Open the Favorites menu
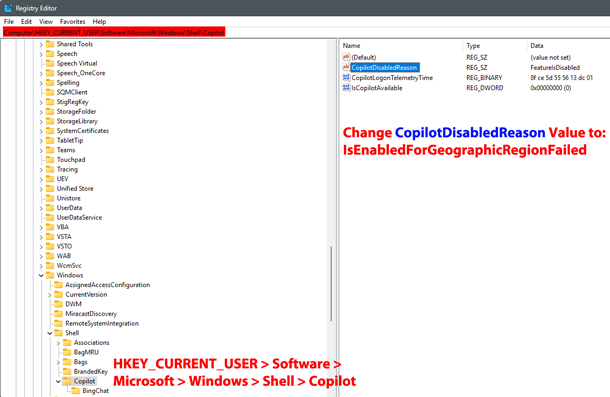 point(72,22)
